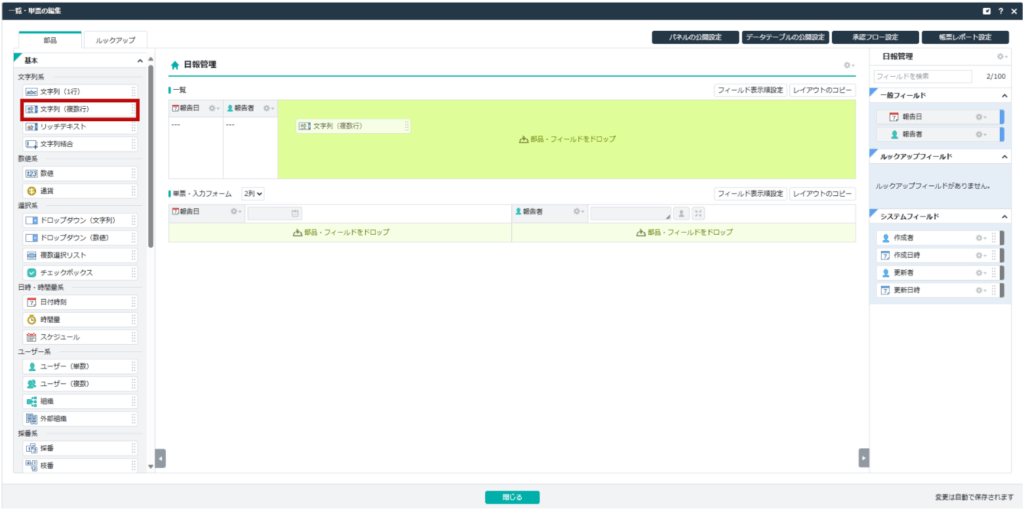The height and width of the screenshot is (510, 1024).
Task: Switch to the ルックアップ tab
Action: point(114,40)
